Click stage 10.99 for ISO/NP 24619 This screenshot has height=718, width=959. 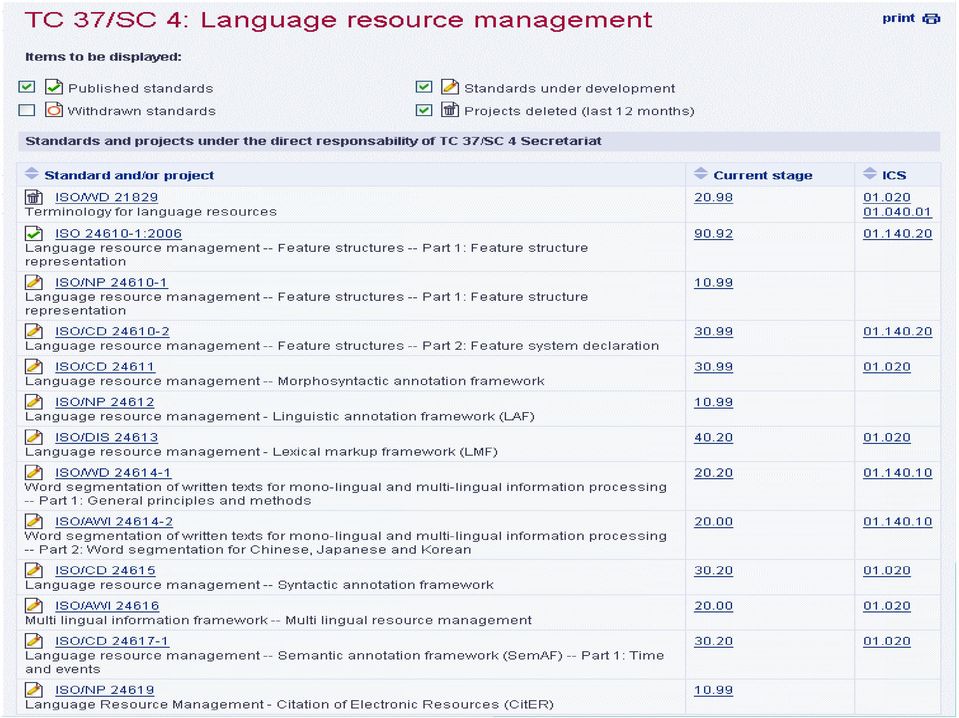tap(713, 690)
